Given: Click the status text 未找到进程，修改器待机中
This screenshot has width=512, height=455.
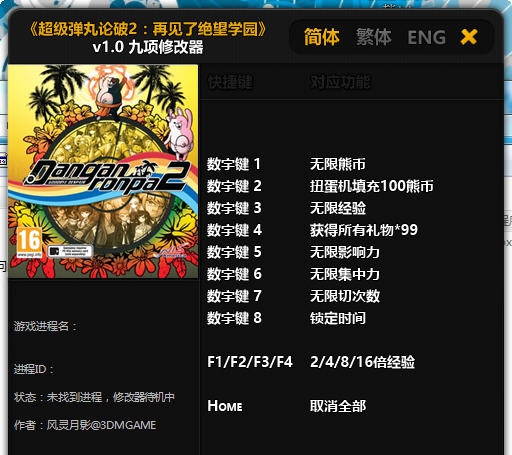Looking at the screenshot, I should [x=110, y=397].
